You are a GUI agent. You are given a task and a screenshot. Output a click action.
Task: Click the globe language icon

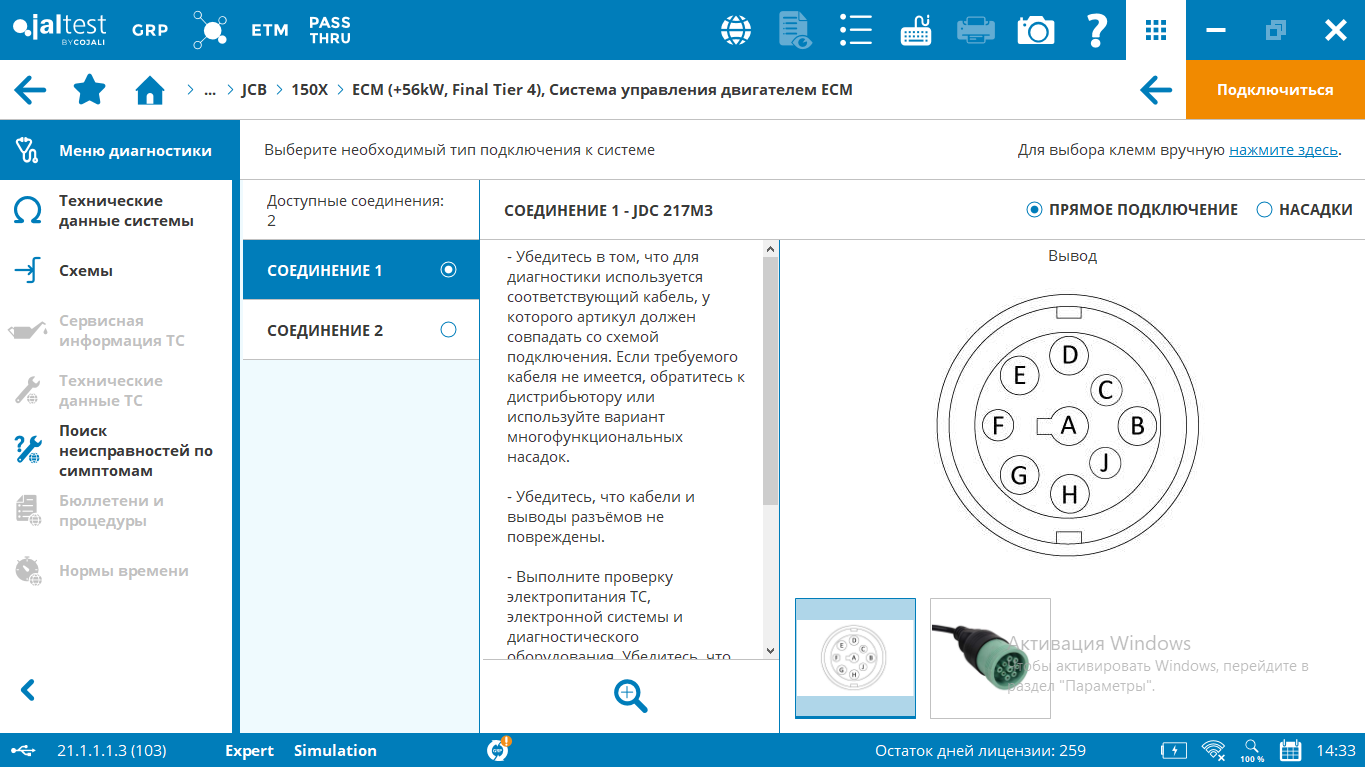coord(736,30)
